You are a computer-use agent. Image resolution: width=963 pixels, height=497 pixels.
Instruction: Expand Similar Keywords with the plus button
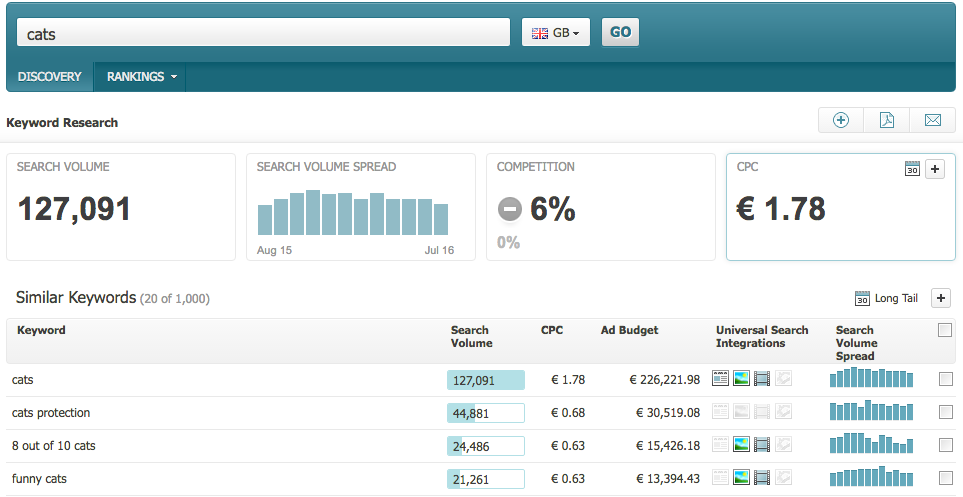tap(940, 298)
